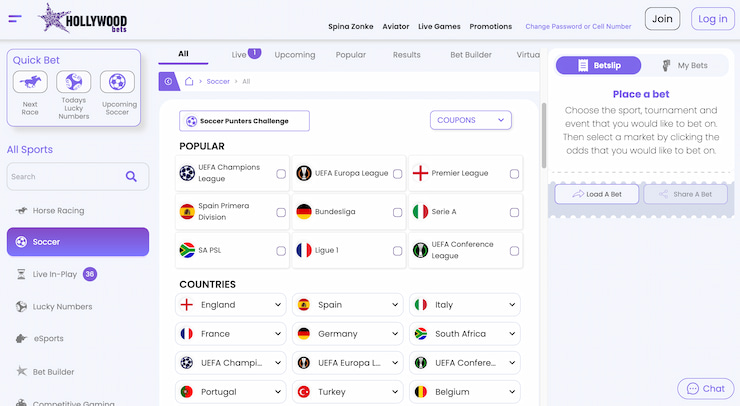Expand the Germany country dropdown
This screenshot has width=740, height=406.
tap(347, 334)
